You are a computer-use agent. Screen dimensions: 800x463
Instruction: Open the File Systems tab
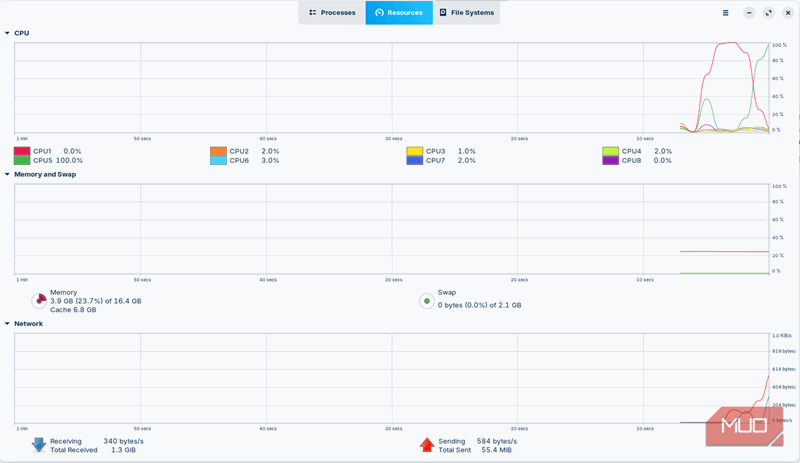(466, 13)
